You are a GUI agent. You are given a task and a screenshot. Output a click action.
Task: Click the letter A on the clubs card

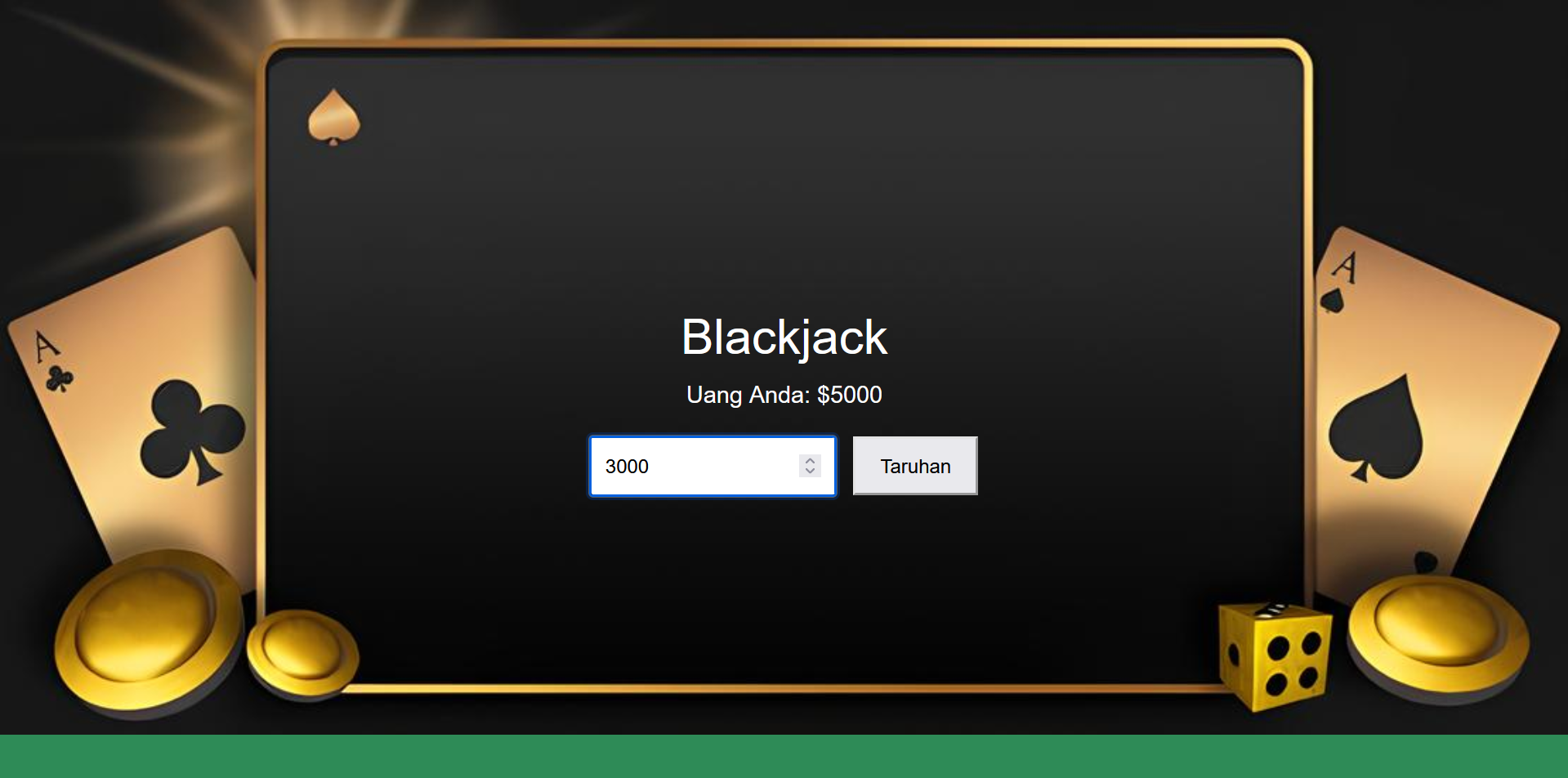point(46,346)
